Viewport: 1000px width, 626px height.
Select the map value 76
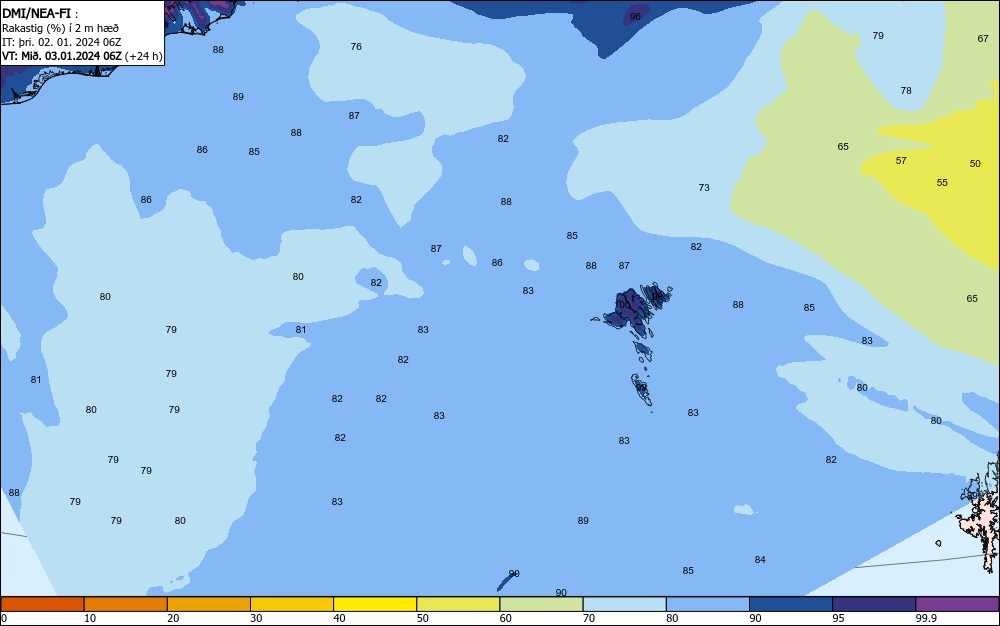tap(356, 47)
